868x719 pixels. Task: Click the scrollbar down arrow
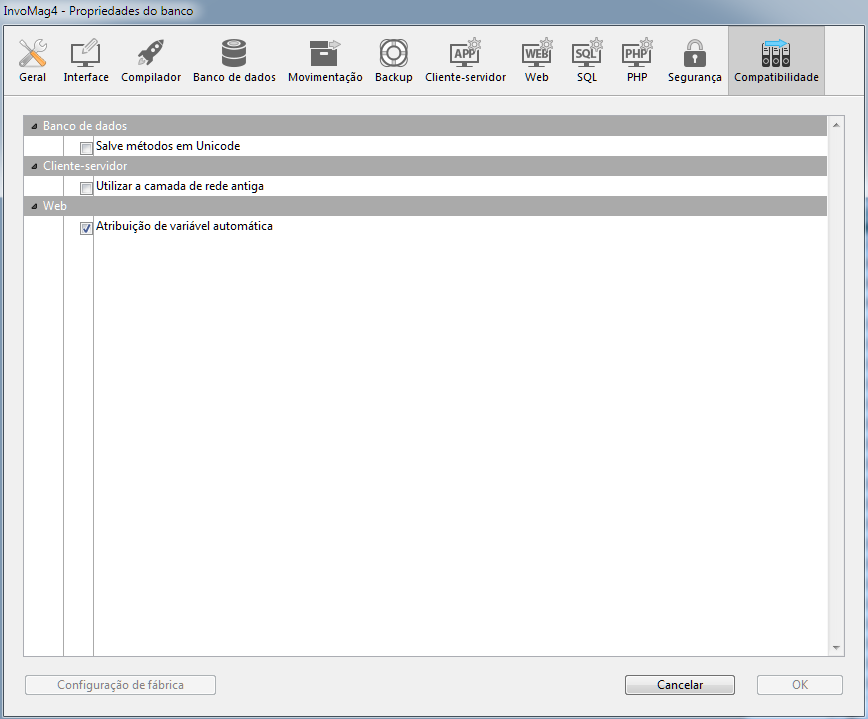click(836, 648)
